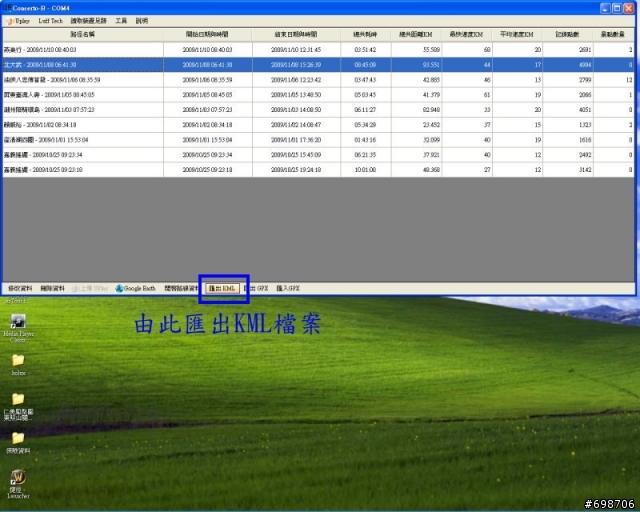The height and width of the screenshot is (512, 640).
Task: Select the track row dated 2009/11/03 07:57:23
Action: click(318, 110)
